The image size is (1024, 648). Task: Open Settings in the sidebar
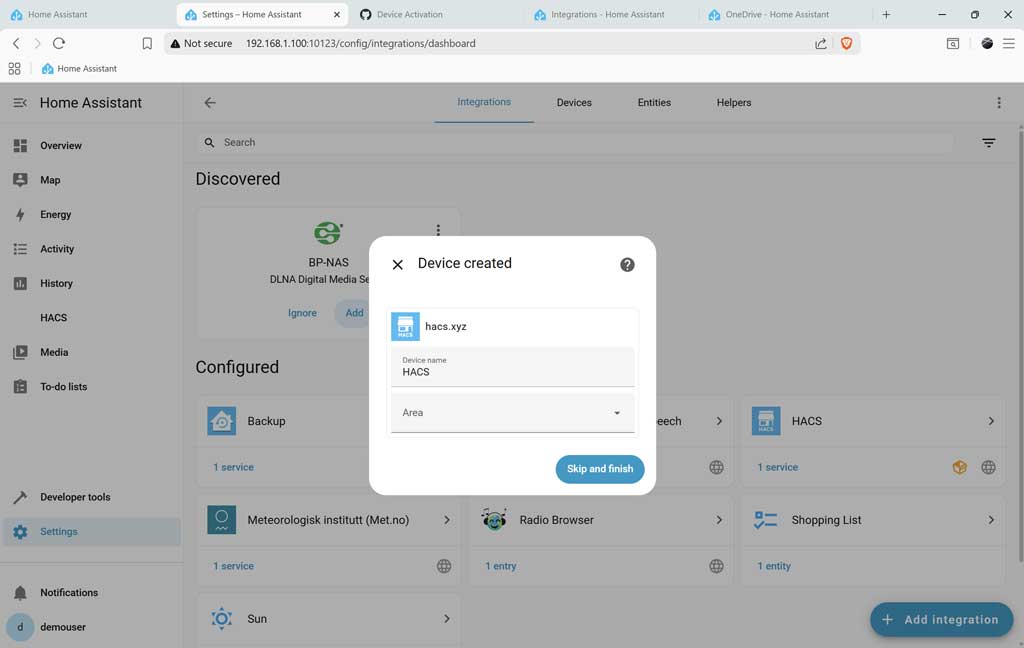(x=91, y=532)
